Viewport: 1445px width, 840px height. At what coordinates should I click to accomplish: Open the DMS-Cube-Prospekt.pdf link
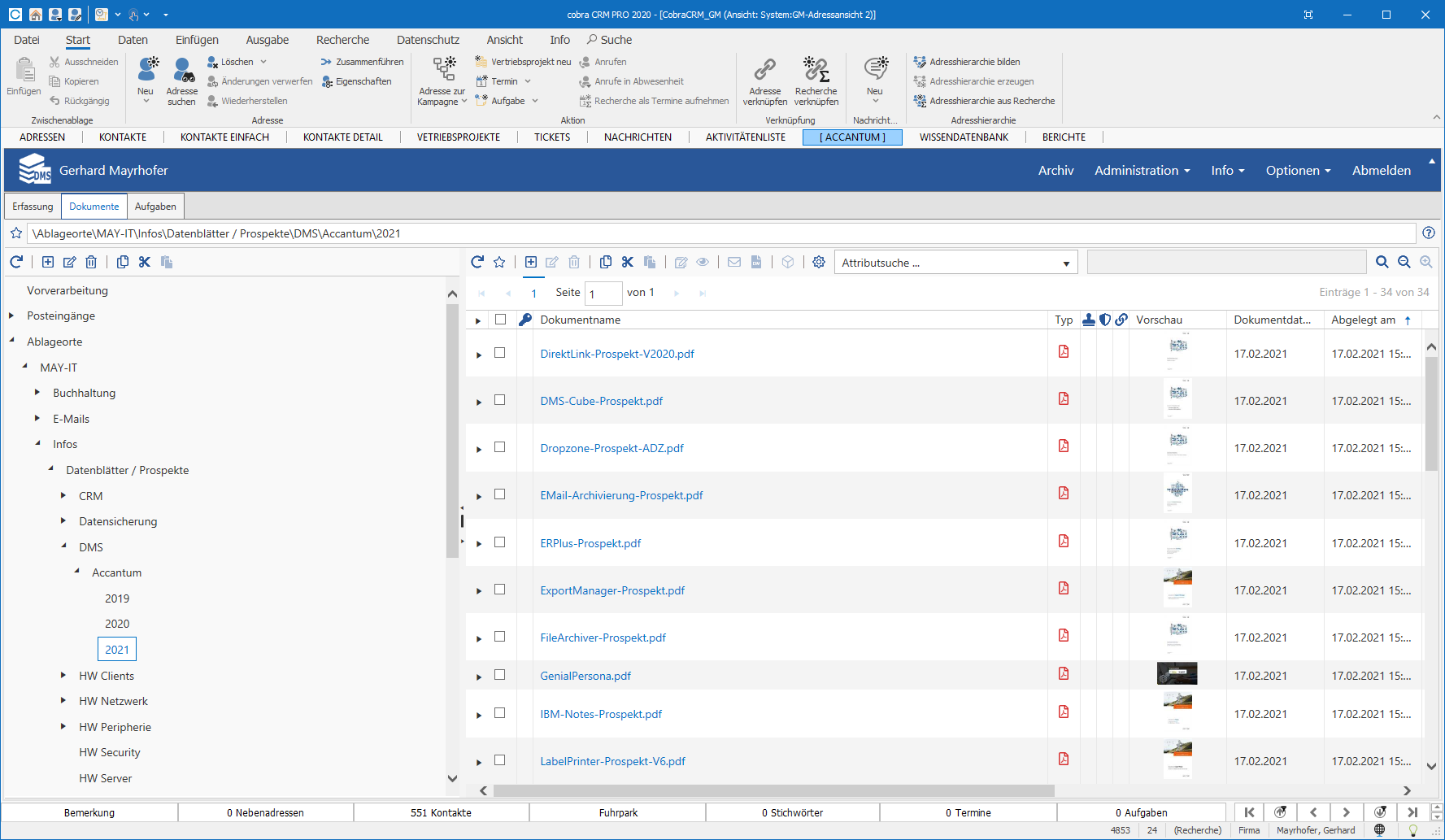pos(601,401)
